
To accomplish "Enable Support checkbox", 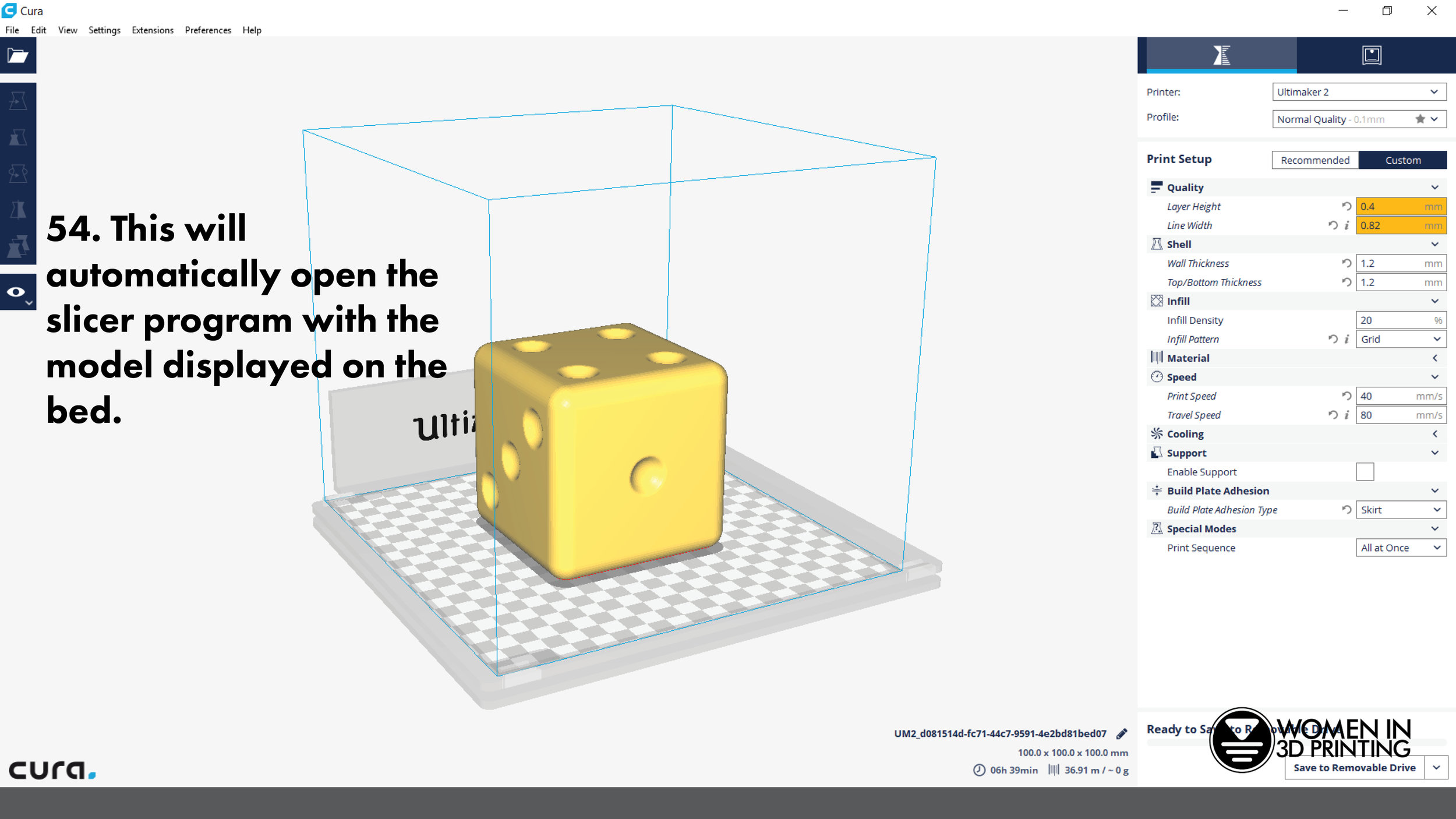I will click(1364, 471).
